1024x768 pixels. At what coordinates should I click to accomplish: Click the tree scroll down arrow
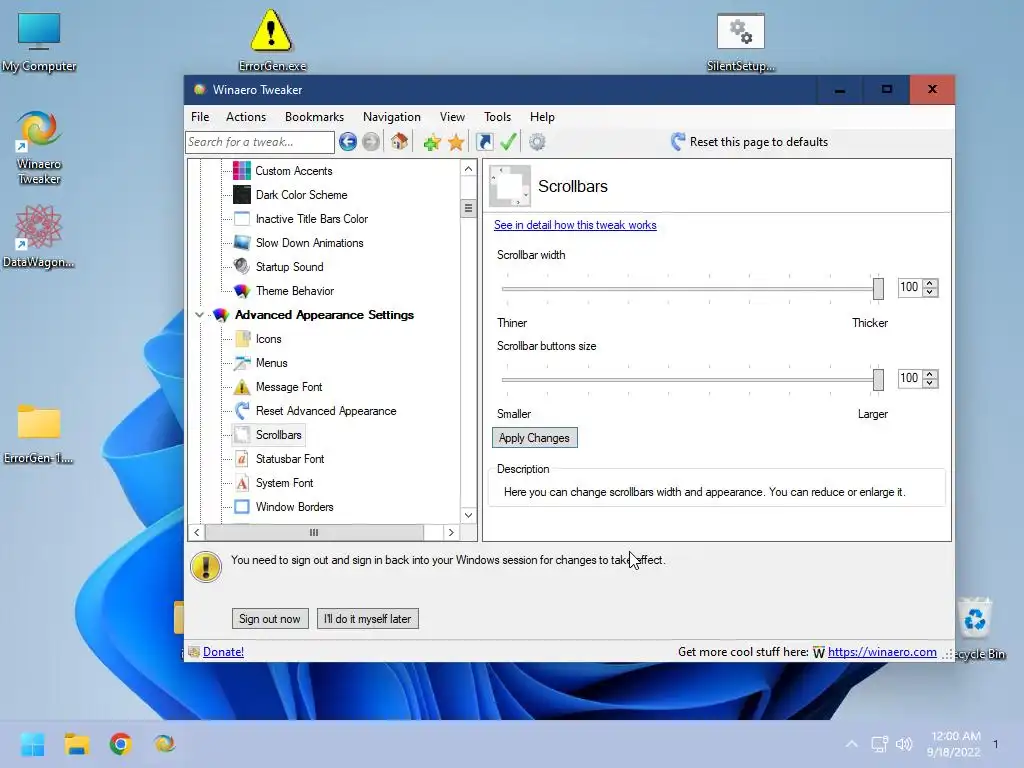[x=468, y=515]
